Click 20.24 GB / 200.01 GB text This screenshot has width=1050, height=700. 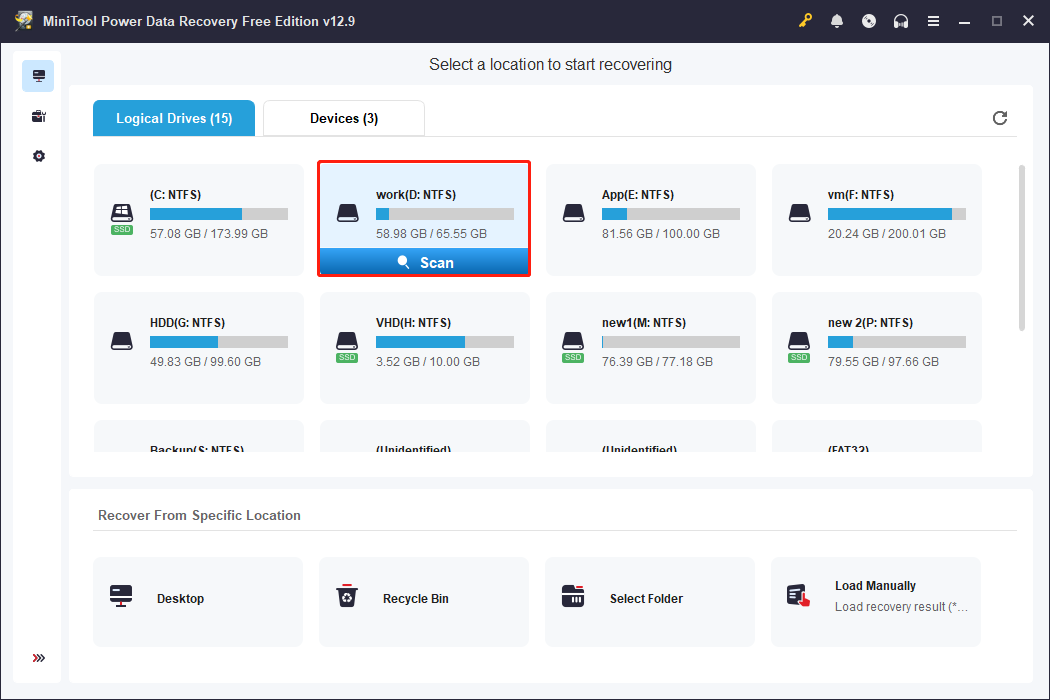[x=887, y=234]
